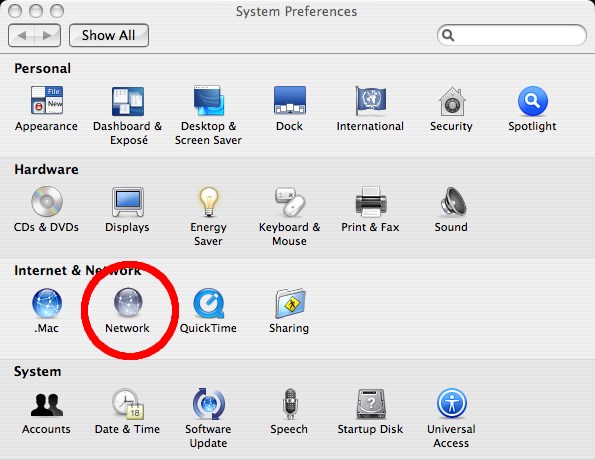
Task: Click into the search field
Action: pos(512,35)
